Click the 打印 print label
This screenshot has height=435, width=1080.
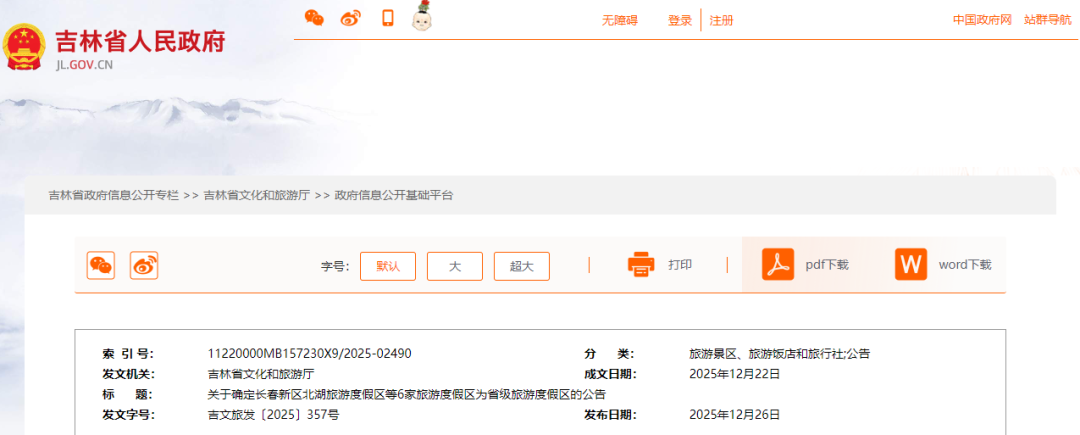coord(680,265)
